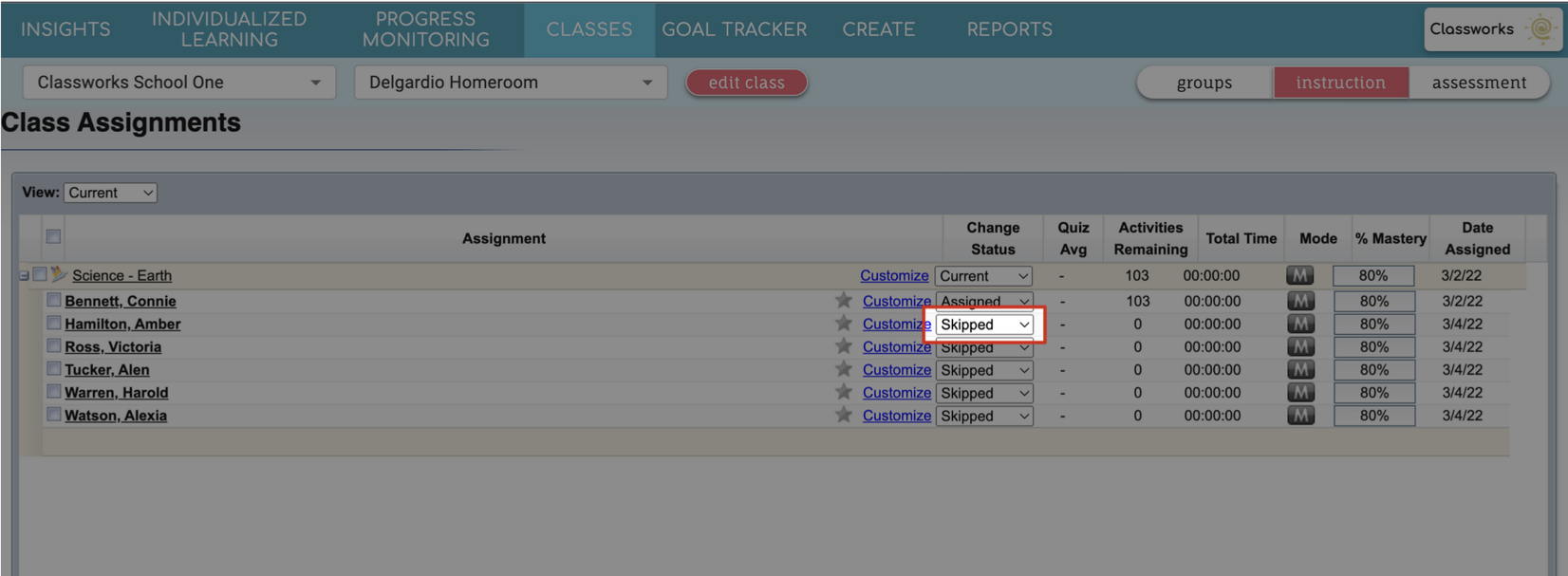This screenshot has height=576, width=1568.
Task: Click the M mode icon for Watson, Alexia
Action: pos(1300,415)
